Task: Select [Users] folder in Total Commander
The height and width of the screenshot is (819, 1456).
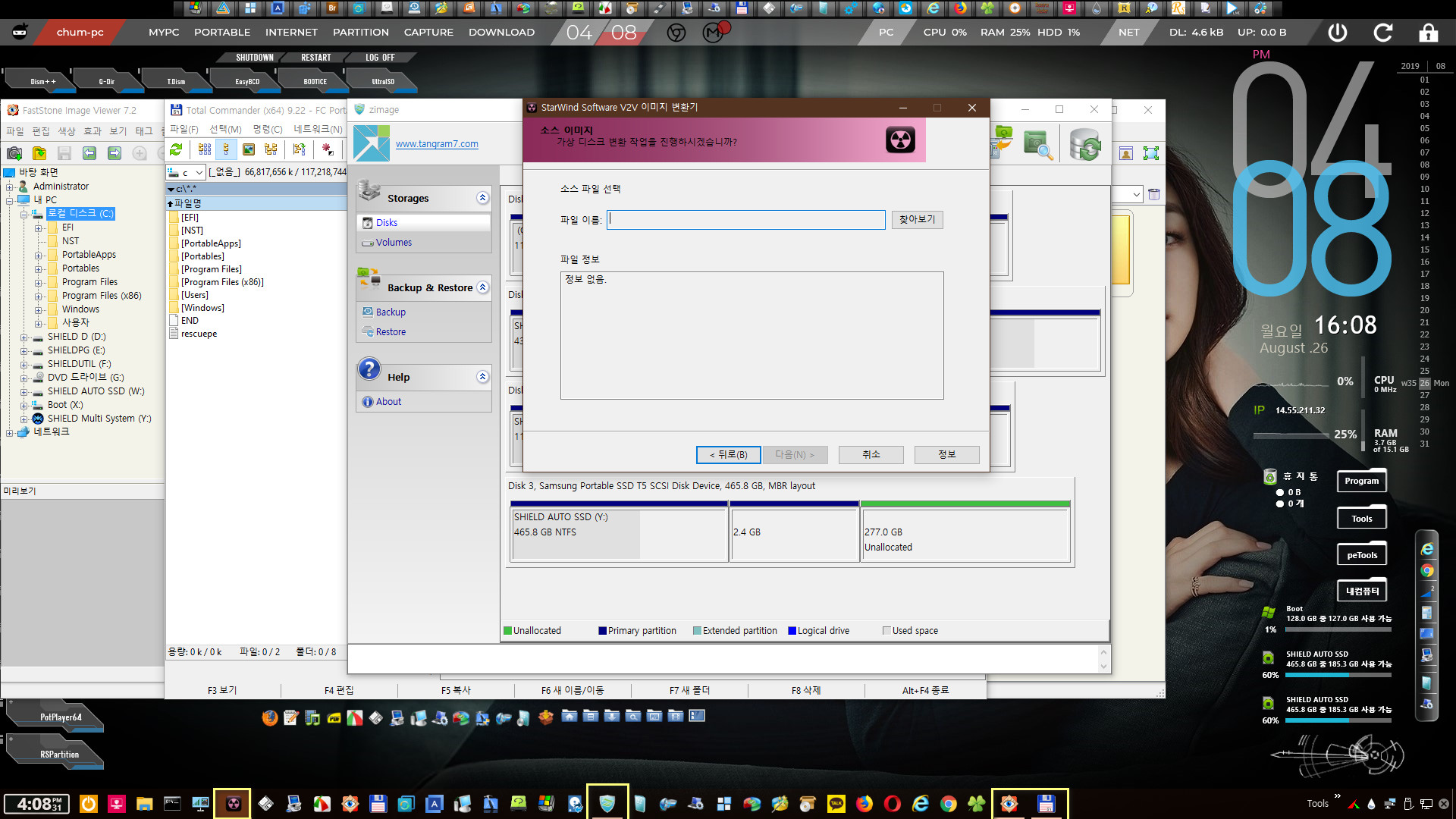Action: [194, 295]
